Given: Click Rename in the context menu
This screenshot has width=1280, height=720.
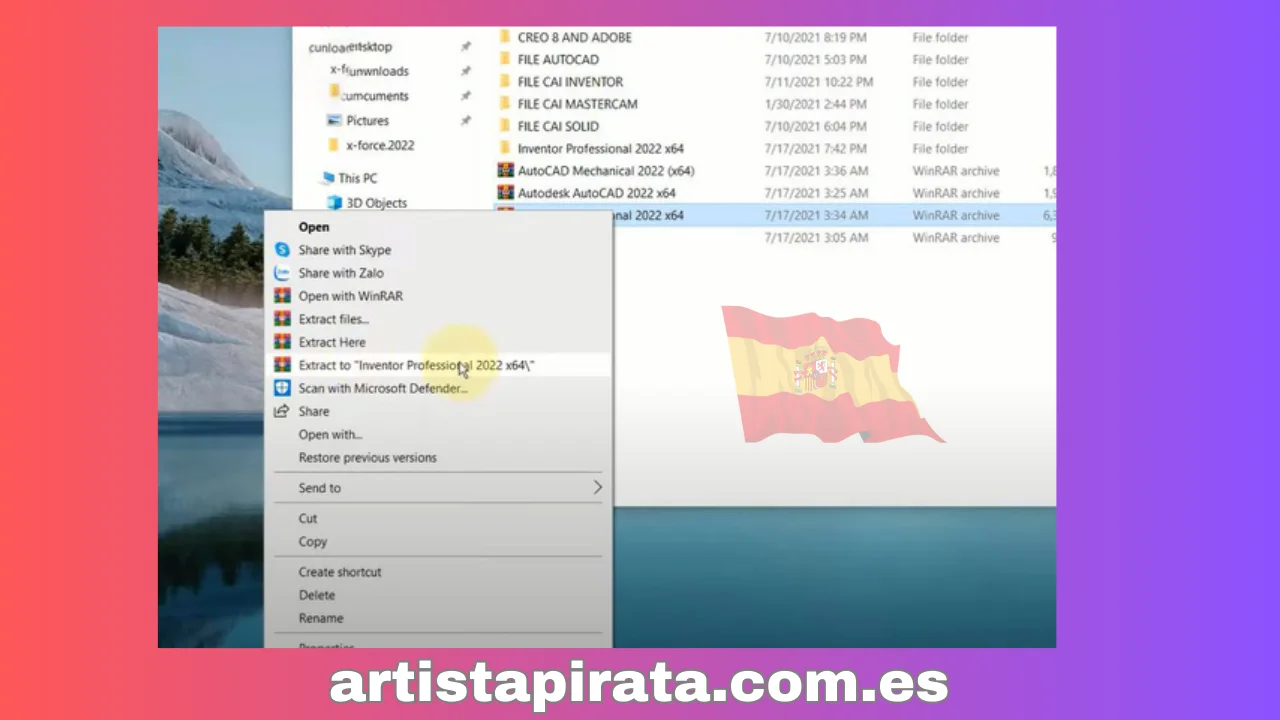Looking at the screenshot, I should [x=320, y=618].
